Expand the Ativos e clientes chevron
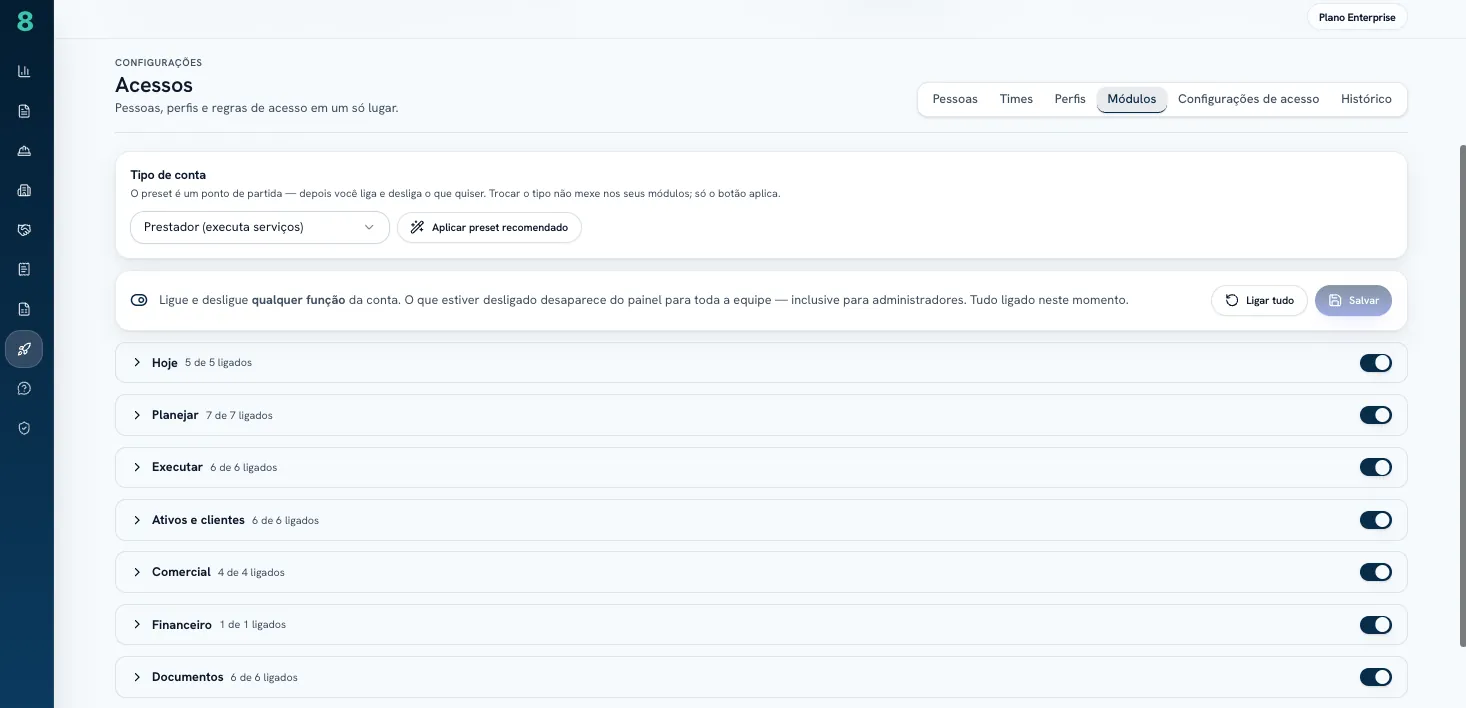1466x708 pixels. click(x=138, y=520)
